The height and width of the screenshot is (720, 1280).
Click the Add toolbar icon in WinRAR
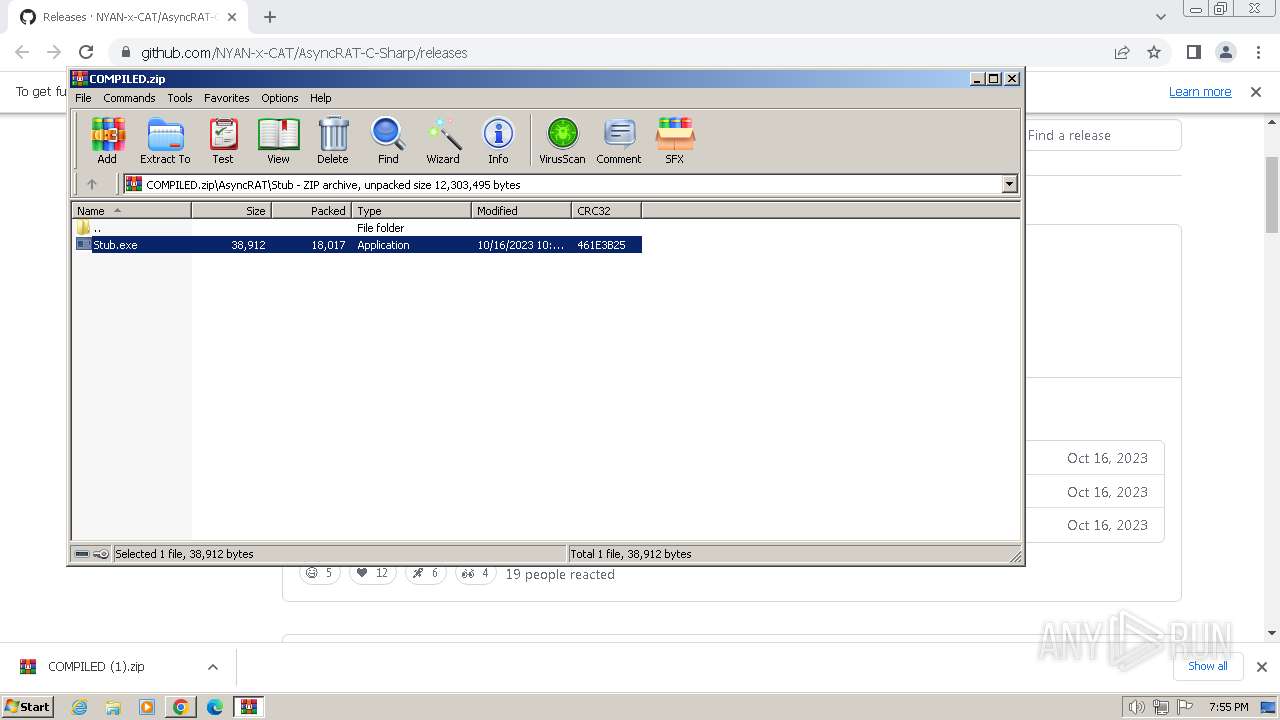pos(107,140)
